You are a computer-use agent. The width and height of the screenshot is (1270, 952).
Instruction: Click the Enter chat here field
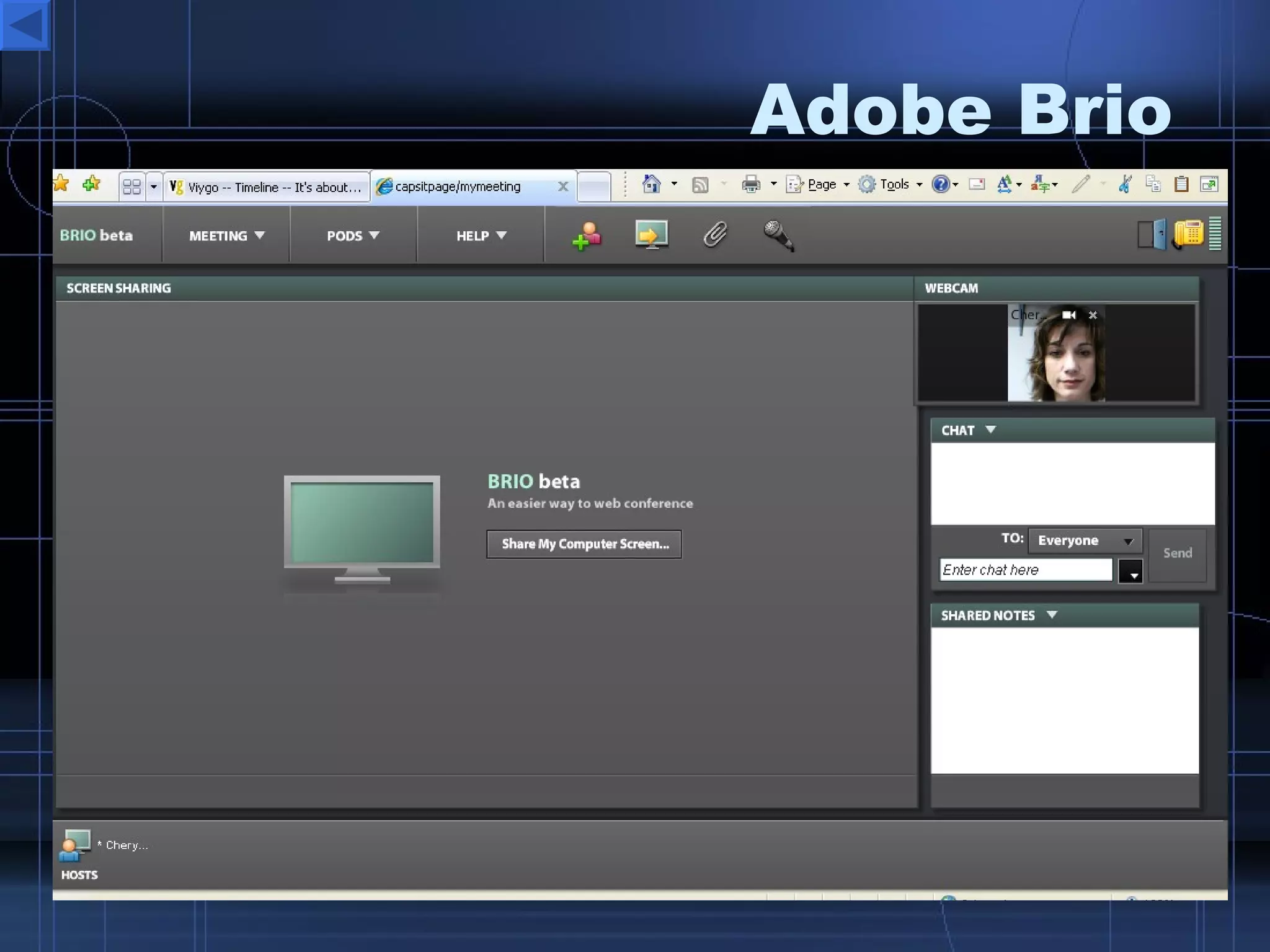point(1026,570)
